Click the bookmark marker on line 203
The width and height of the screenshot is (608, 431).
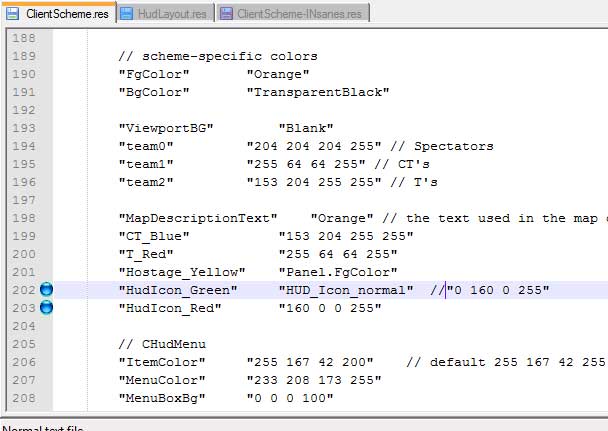(x=46, y=308)
